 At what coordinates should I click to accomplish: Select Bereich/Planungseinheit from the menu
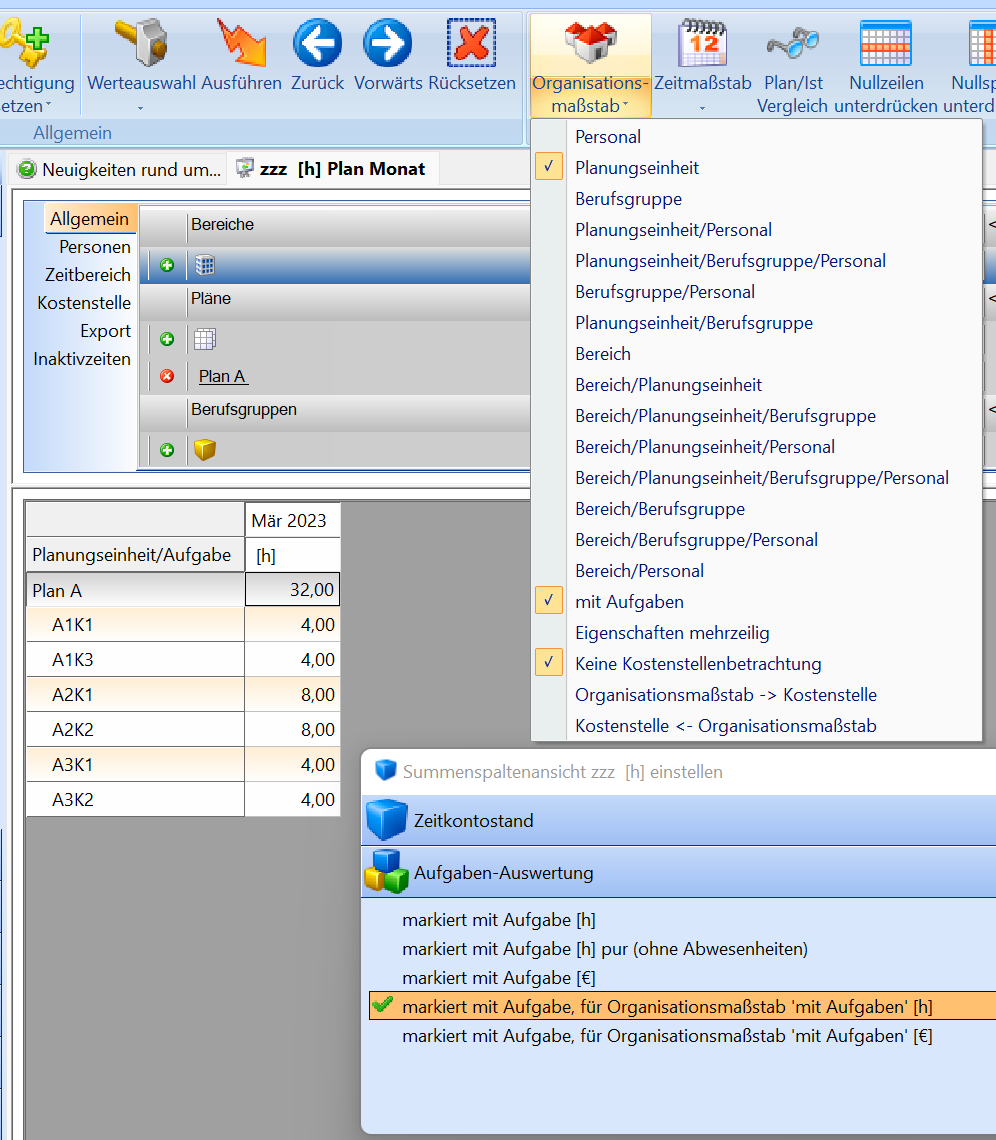pos(668,385)
